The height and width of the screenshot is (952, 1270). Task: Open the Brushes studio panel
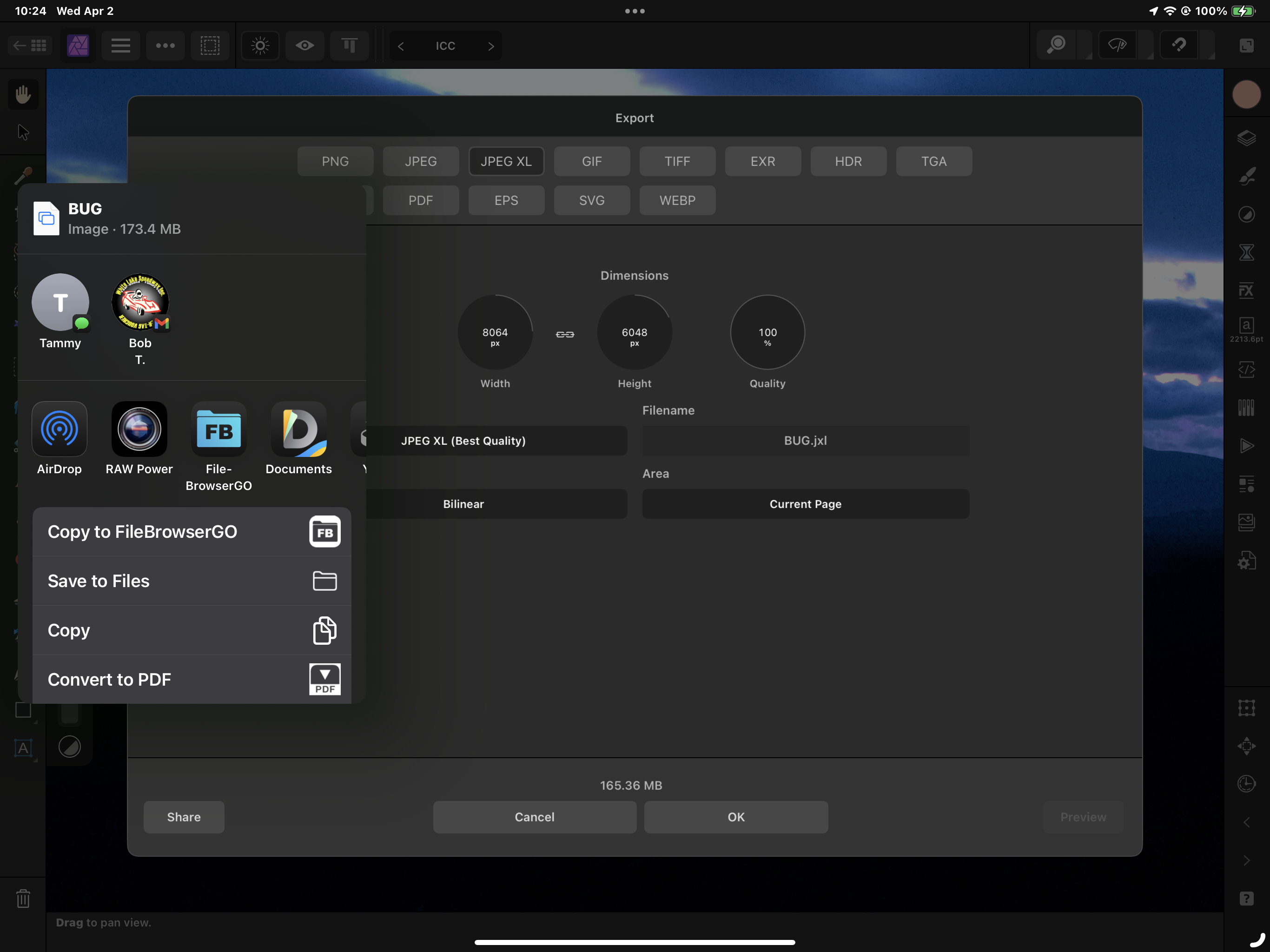coord(1246,176)
